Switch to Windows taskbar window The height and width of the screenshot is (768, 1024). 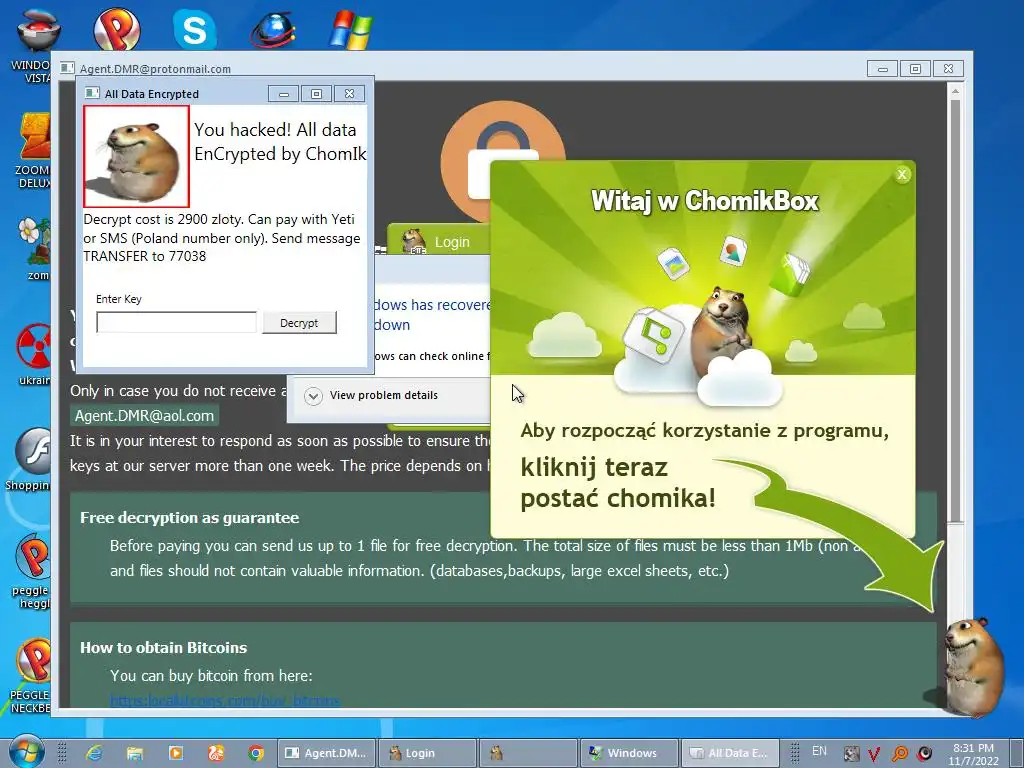[629, 753]
